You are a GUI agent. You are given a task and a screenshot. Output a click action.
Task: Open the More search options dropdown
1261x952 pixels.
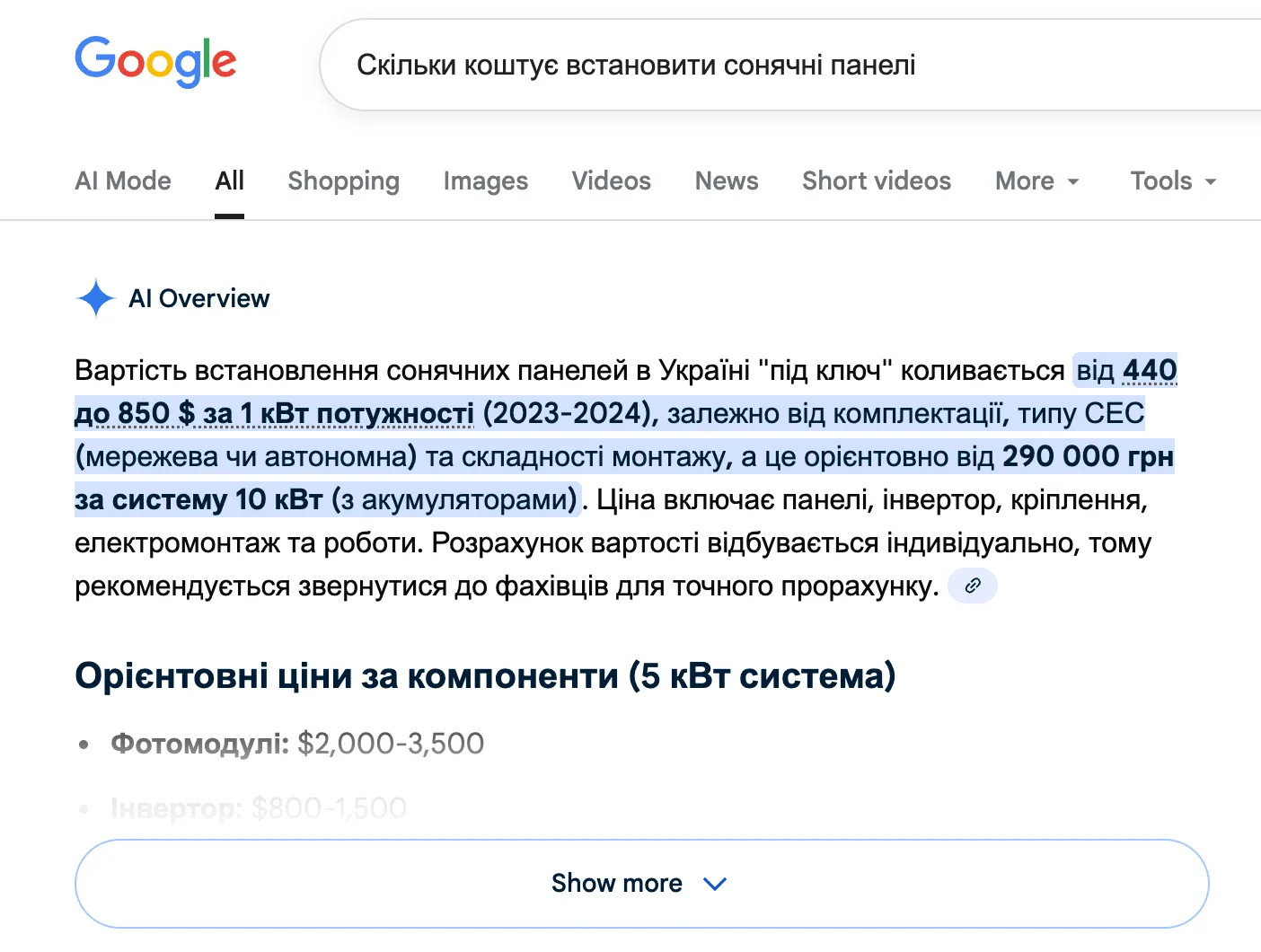click(x=1036, y=181)
